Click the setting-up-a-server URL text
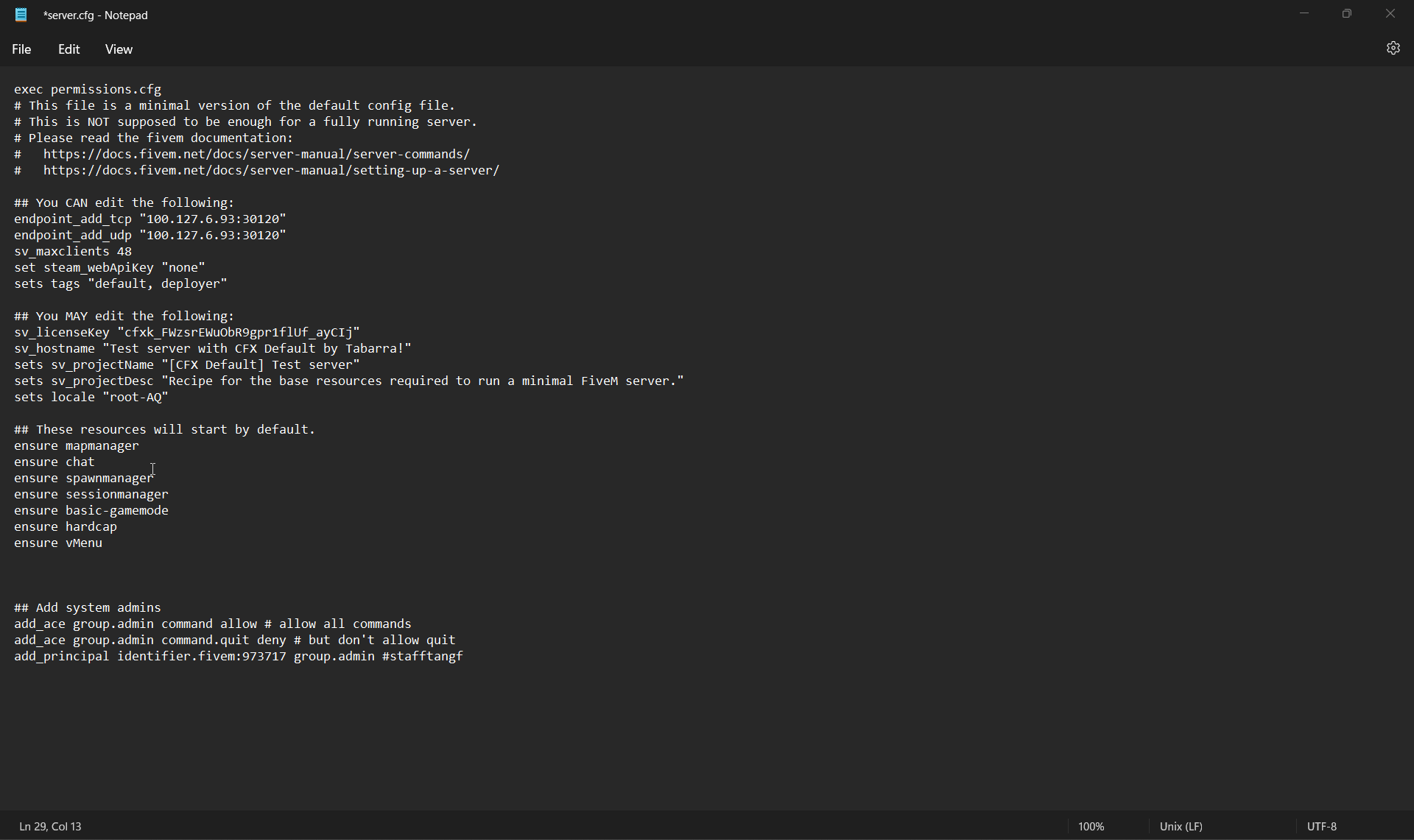1414x840 pixels. point(270,170)
